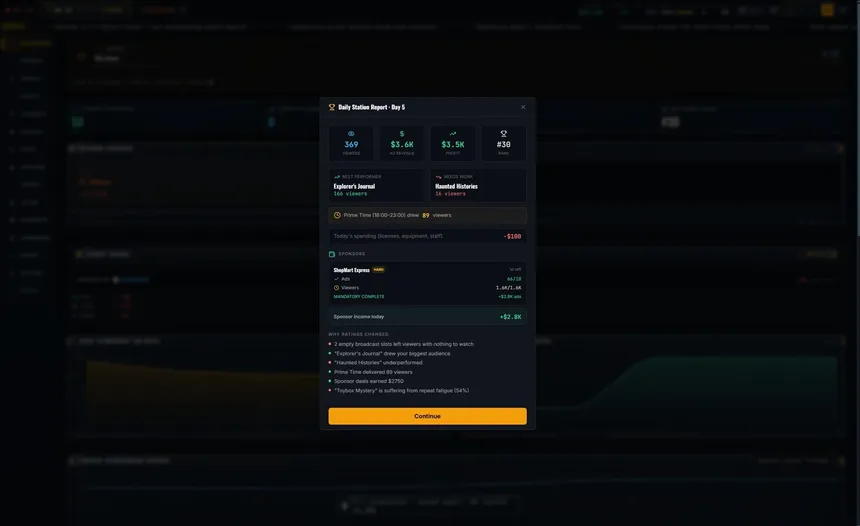The width and height of the screenshot is (860, 526).
Task: Click the Haunted Histories needs work title
Action: coord(456,186)
